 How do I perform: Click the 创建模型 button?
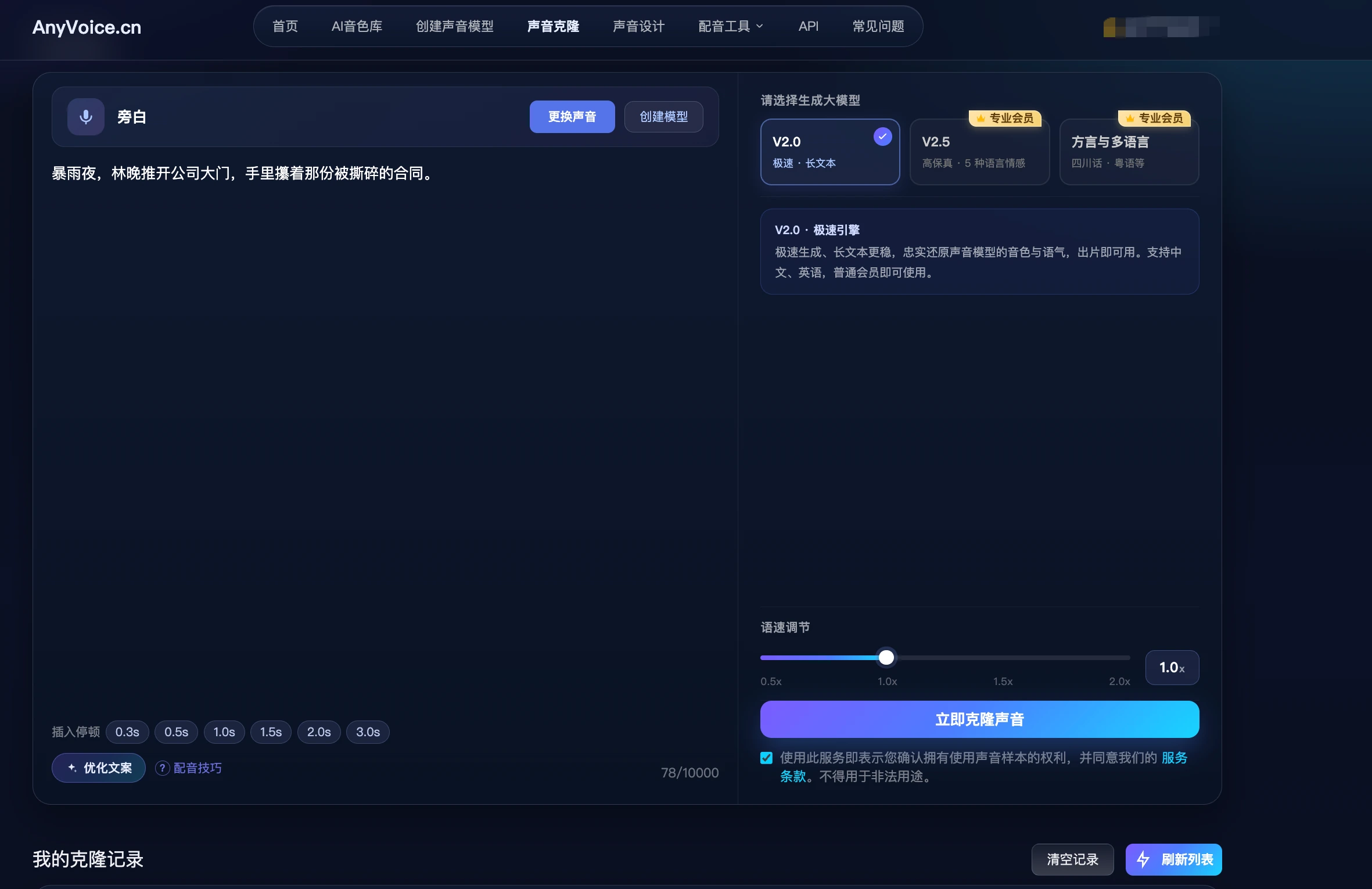tap(663, 117)
